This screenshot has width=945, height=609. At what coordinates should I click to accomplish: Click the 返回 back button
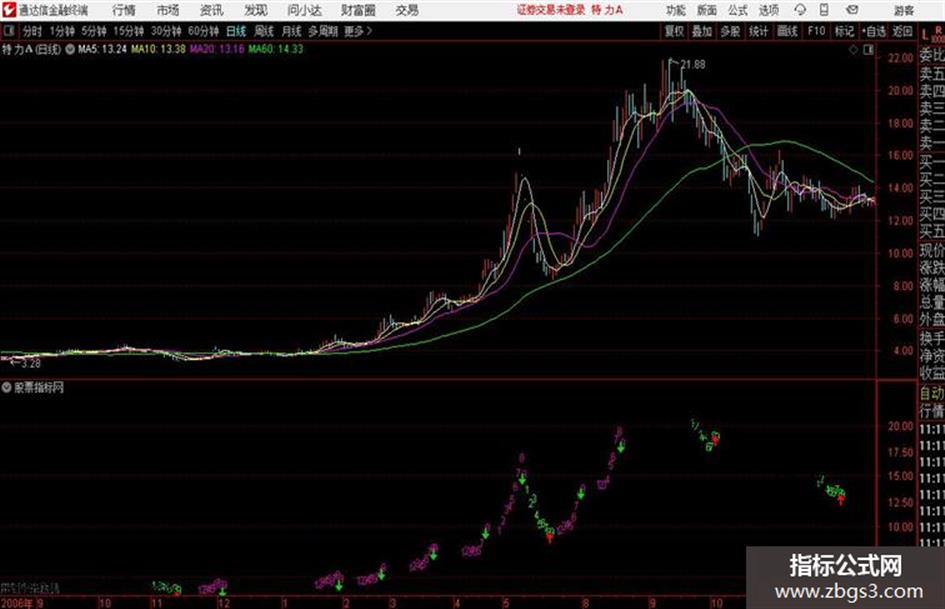902,31
